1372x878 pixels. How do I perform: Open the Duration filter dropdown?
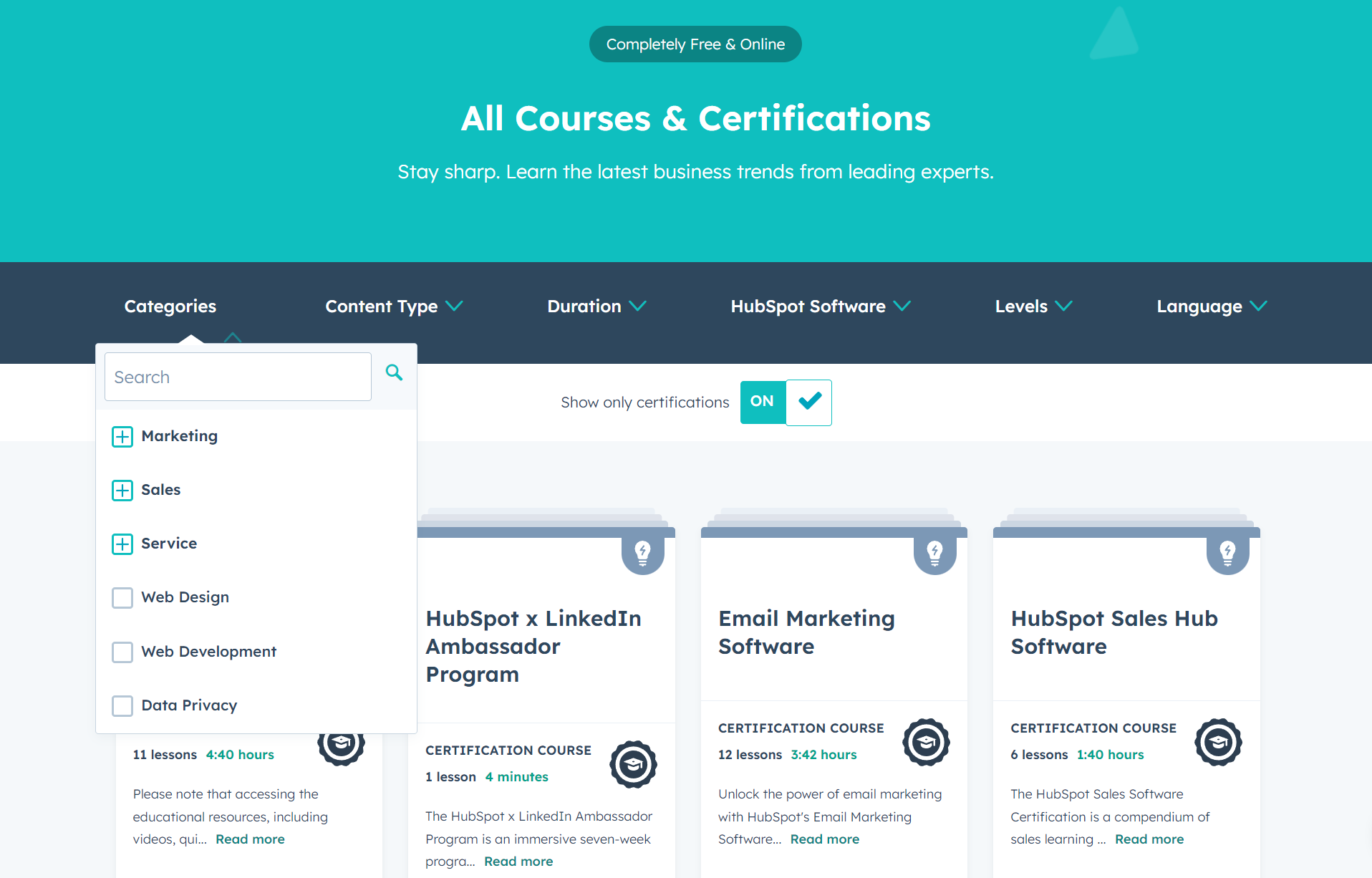click(596, 307)
